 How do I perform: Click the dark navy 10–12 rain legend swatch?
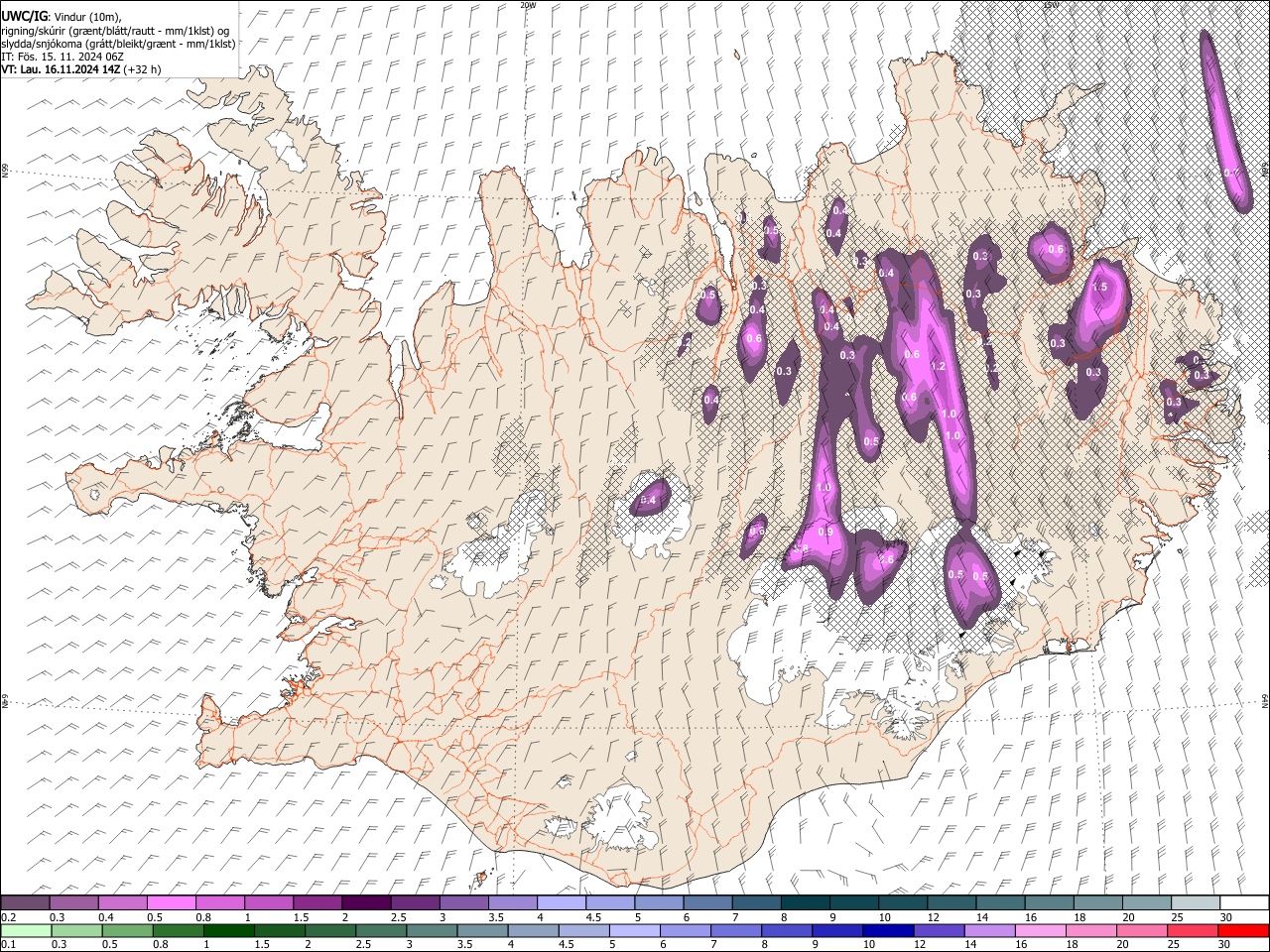[887, 930]
